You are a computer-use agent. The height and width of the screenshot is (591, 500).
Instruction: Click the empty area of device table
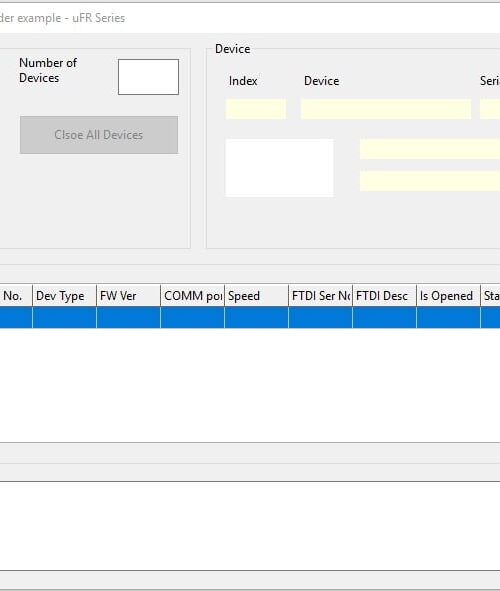tap(250, 384)
